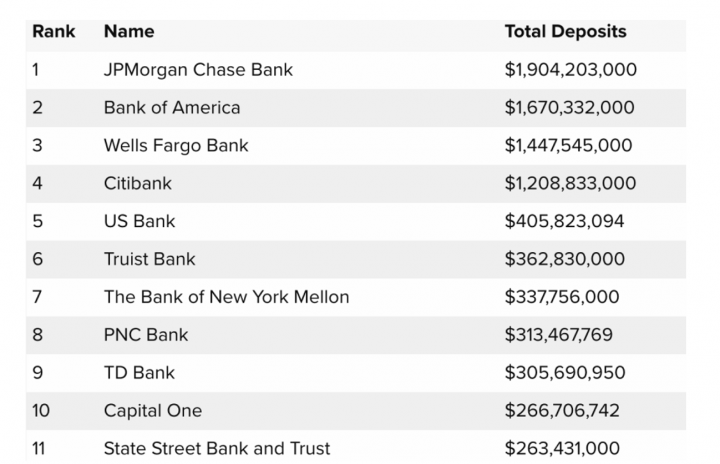Click Truist Bank in the Name column
The image size is (720, 464).
point(150,259)
